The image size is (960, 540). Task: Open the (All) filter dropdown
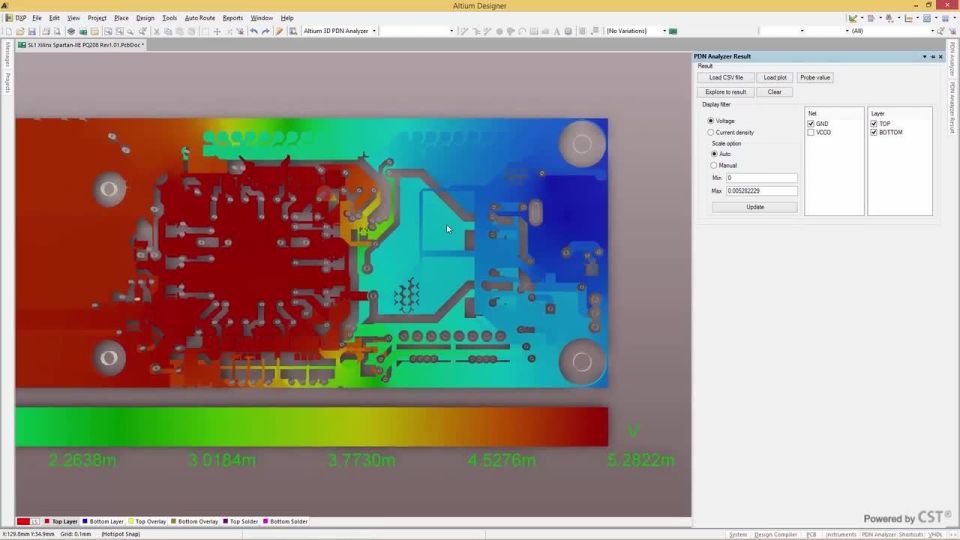[x=932, y=31]
